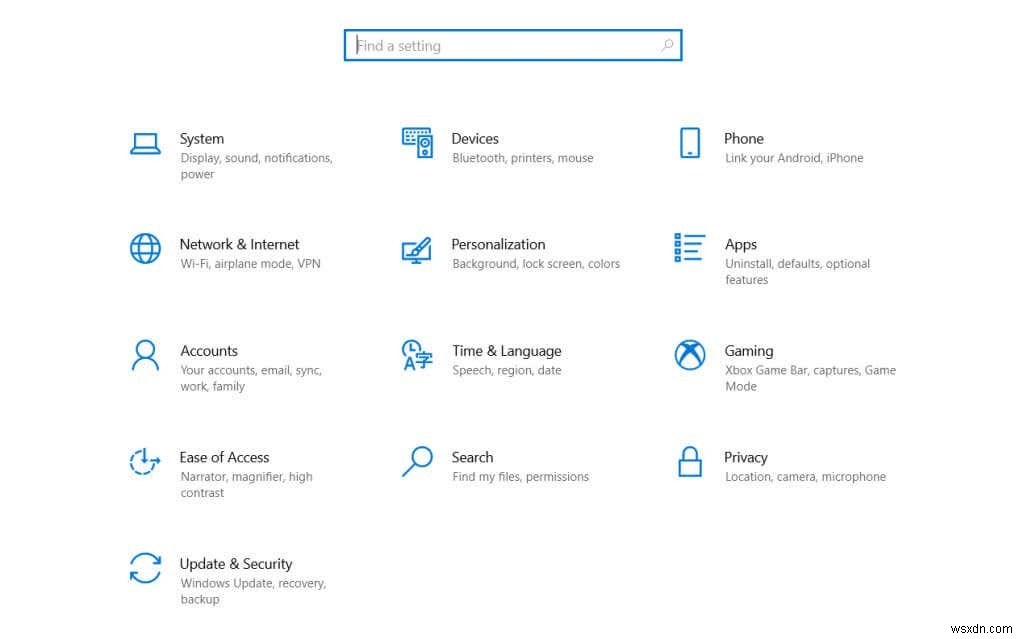Open the Privacy settings category
This screenshot has height=639, width=1024.
tap(746, 457)
